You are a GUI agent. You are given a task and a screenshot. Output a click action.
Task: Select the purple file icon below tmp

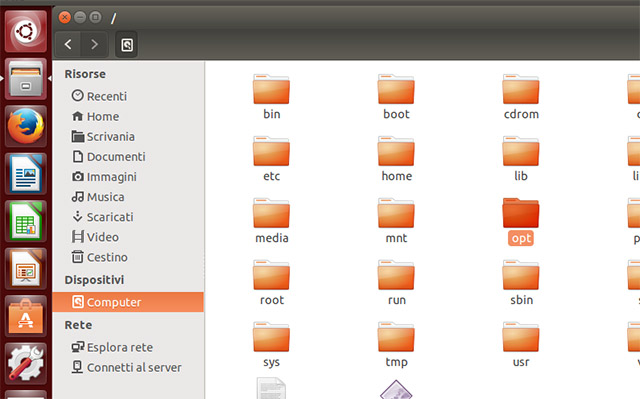(396, 389)
